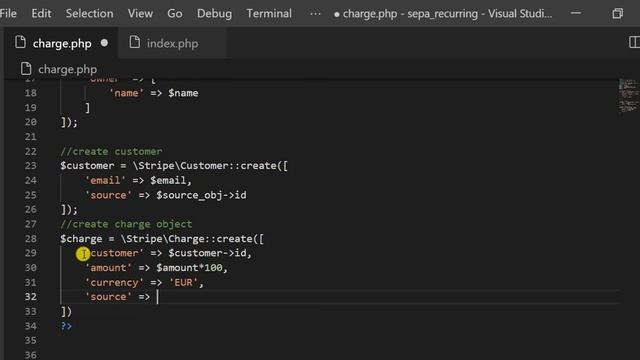This screenshot has height=360, width=640.
Task: Click line number 23 in gutter
Action: pyautogui.click(x=31, y=166)
